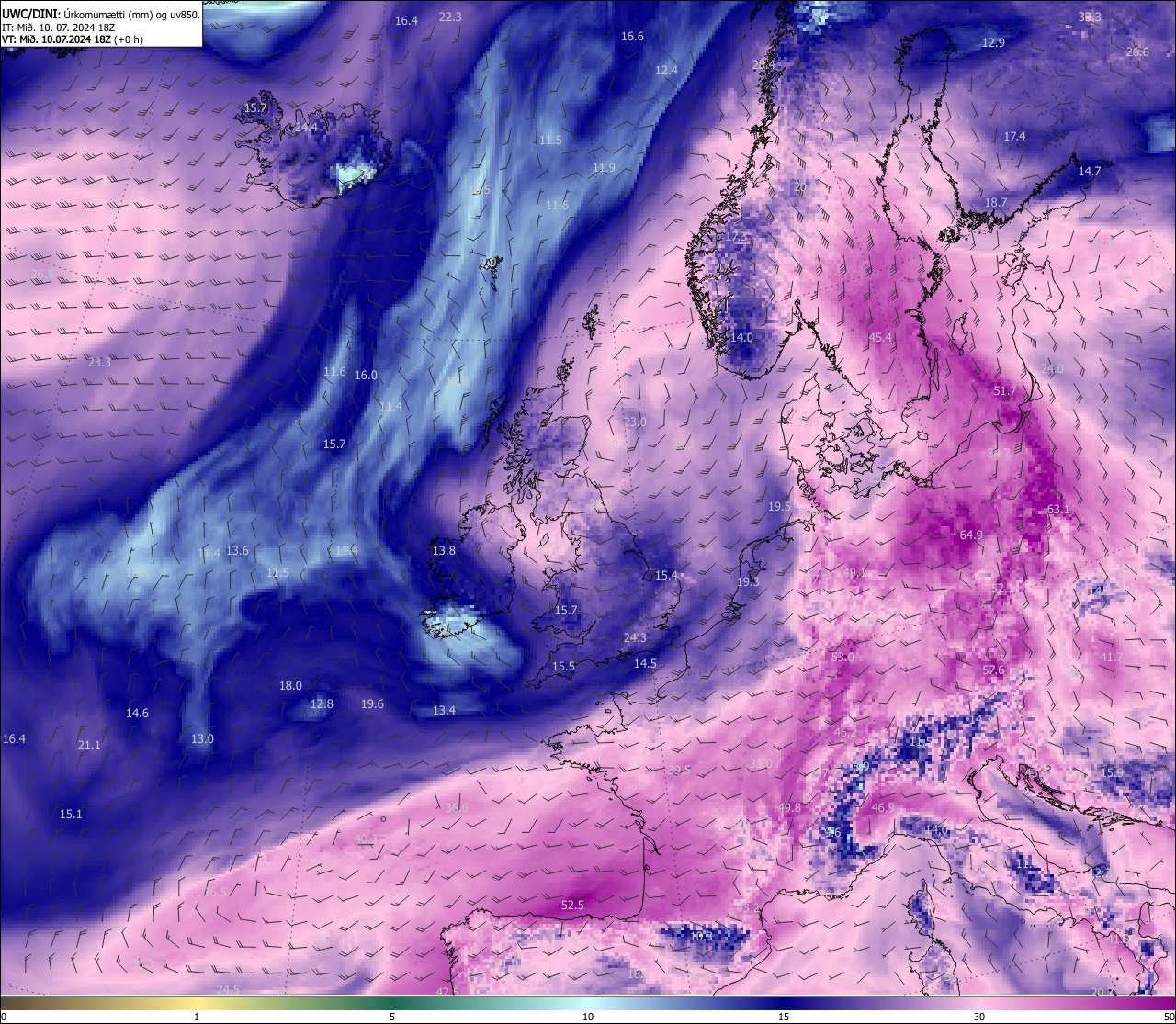Select the 13.0 value label
The width and height of the screenshot is (1176, 1024).
click(x=202, y=739)
